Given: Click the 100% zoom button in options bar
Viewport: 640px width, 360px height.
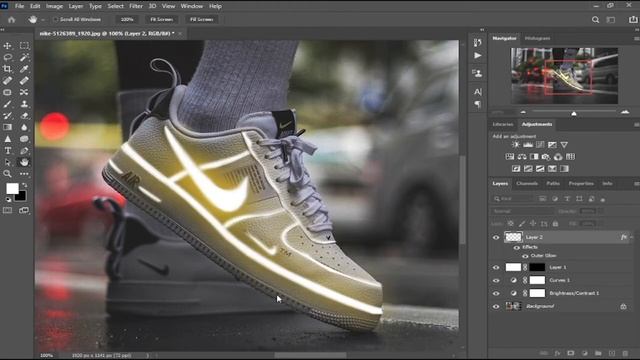Looking at the screenshot, I should pyautogui.click(x=127, y=20).
